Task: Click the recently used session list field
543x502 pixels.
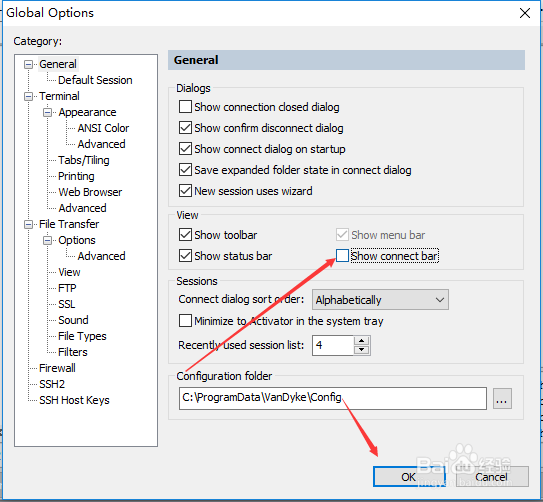Action: [x=333, y=345]
